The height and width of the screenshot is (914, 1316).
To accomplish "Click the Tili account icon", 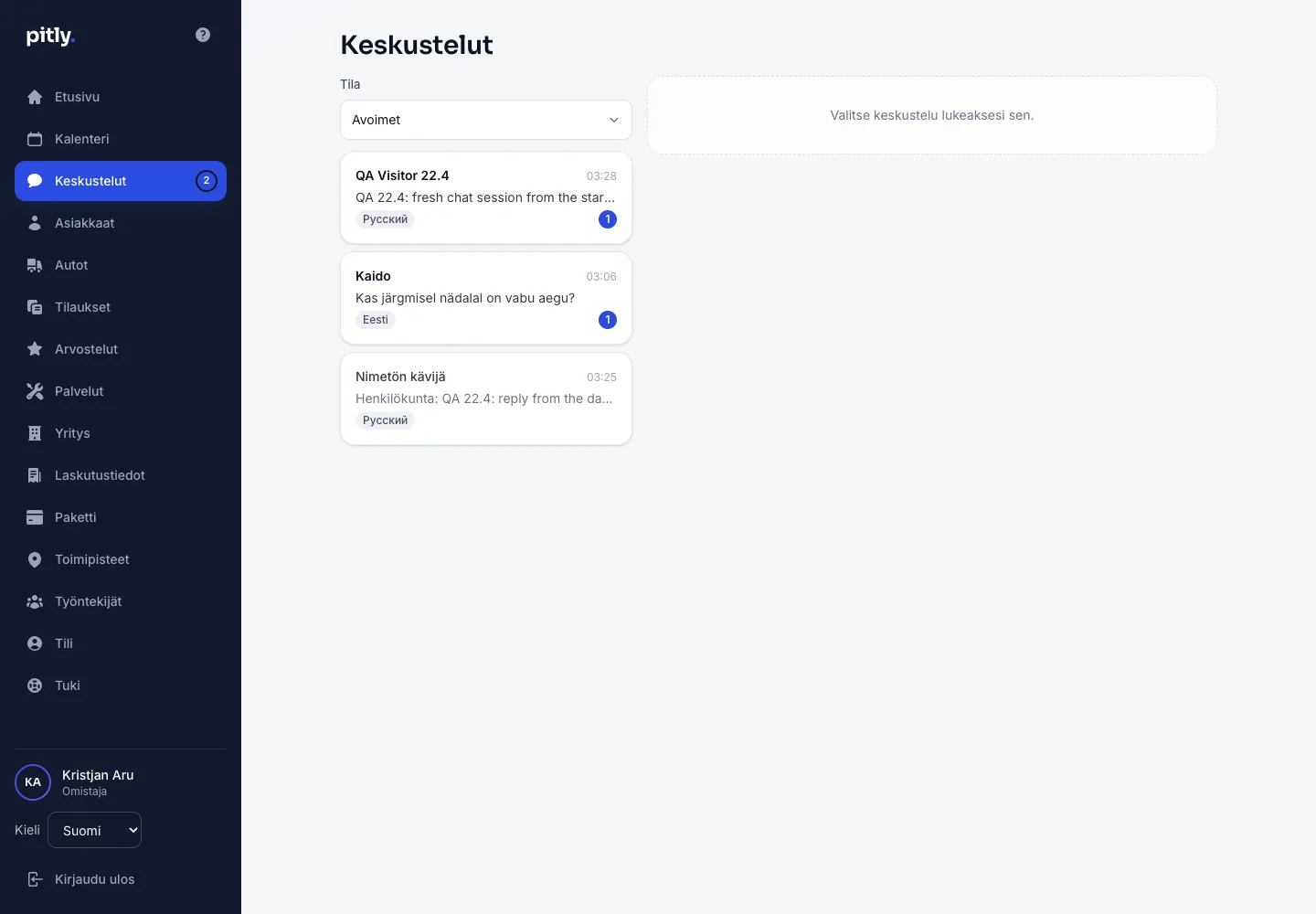I will [x=35, y=643].
